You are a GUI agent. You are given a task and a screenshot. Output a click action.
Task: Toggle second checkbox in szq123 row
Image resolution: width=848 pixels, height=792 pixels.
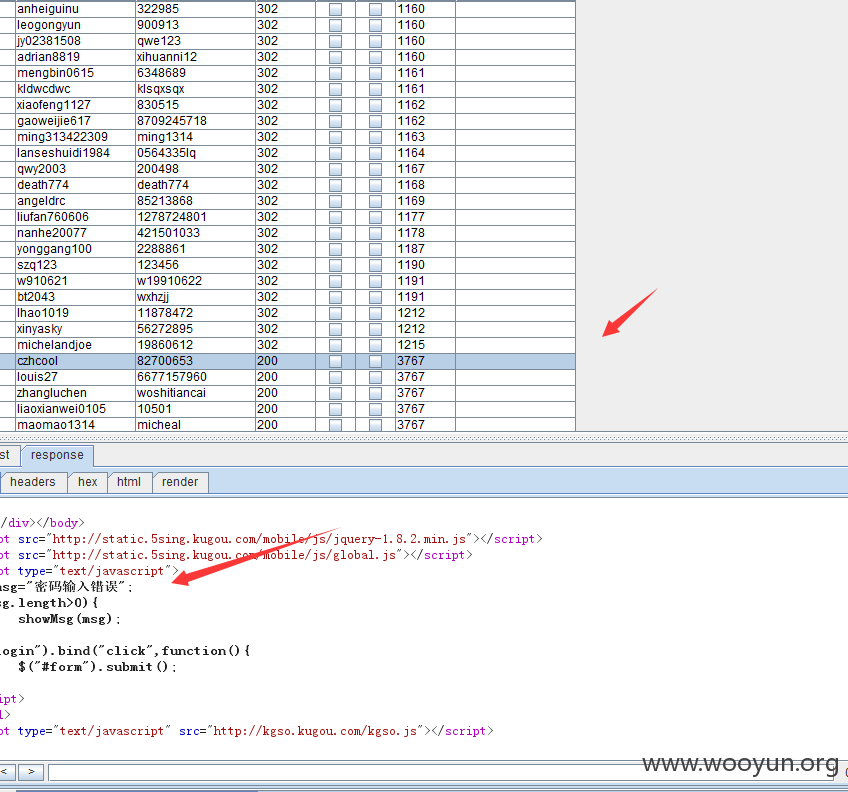click(x=375, y=265)
